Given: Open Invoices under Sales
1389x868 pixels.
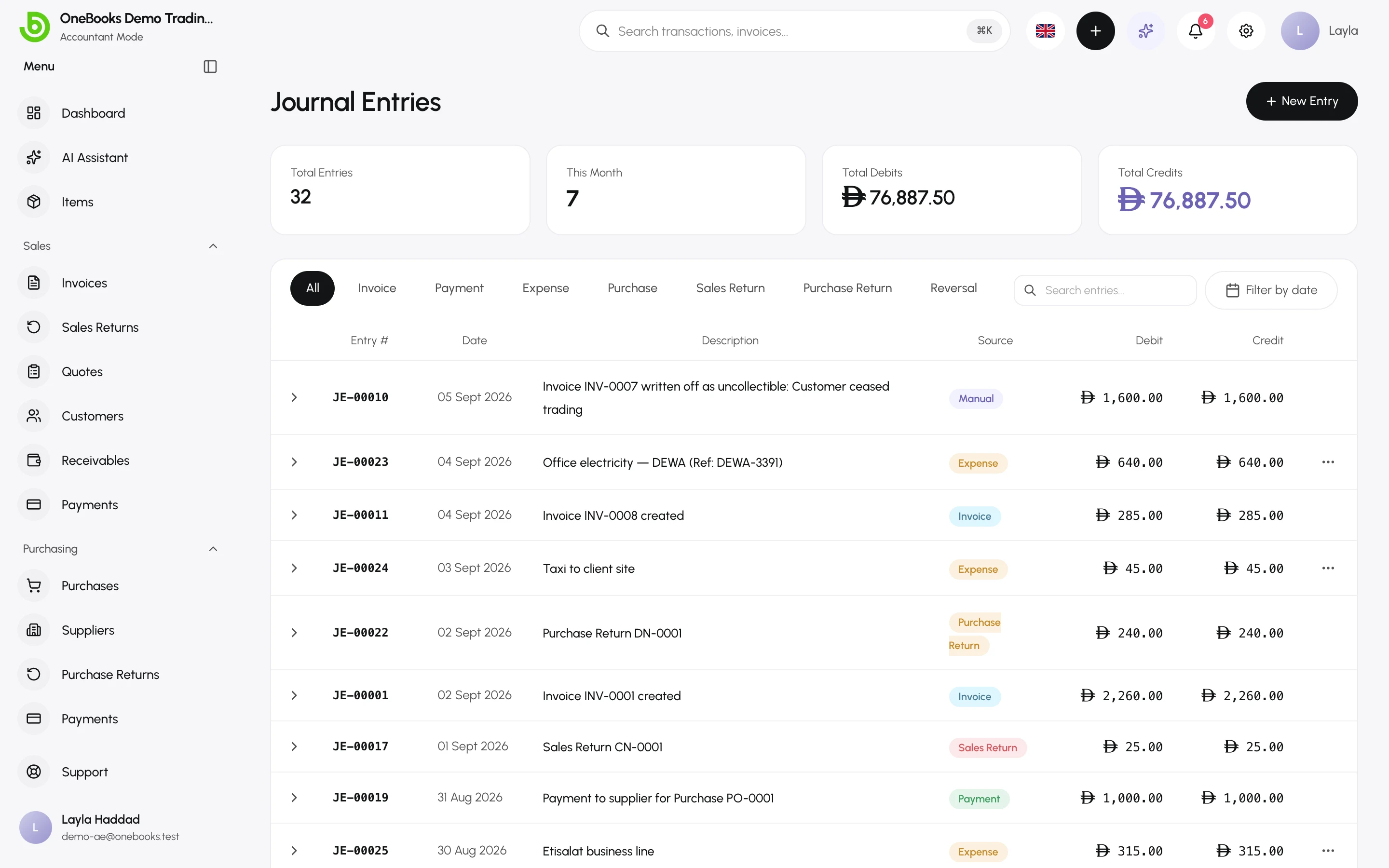Looking at the screenshot, I should point(118,283).
